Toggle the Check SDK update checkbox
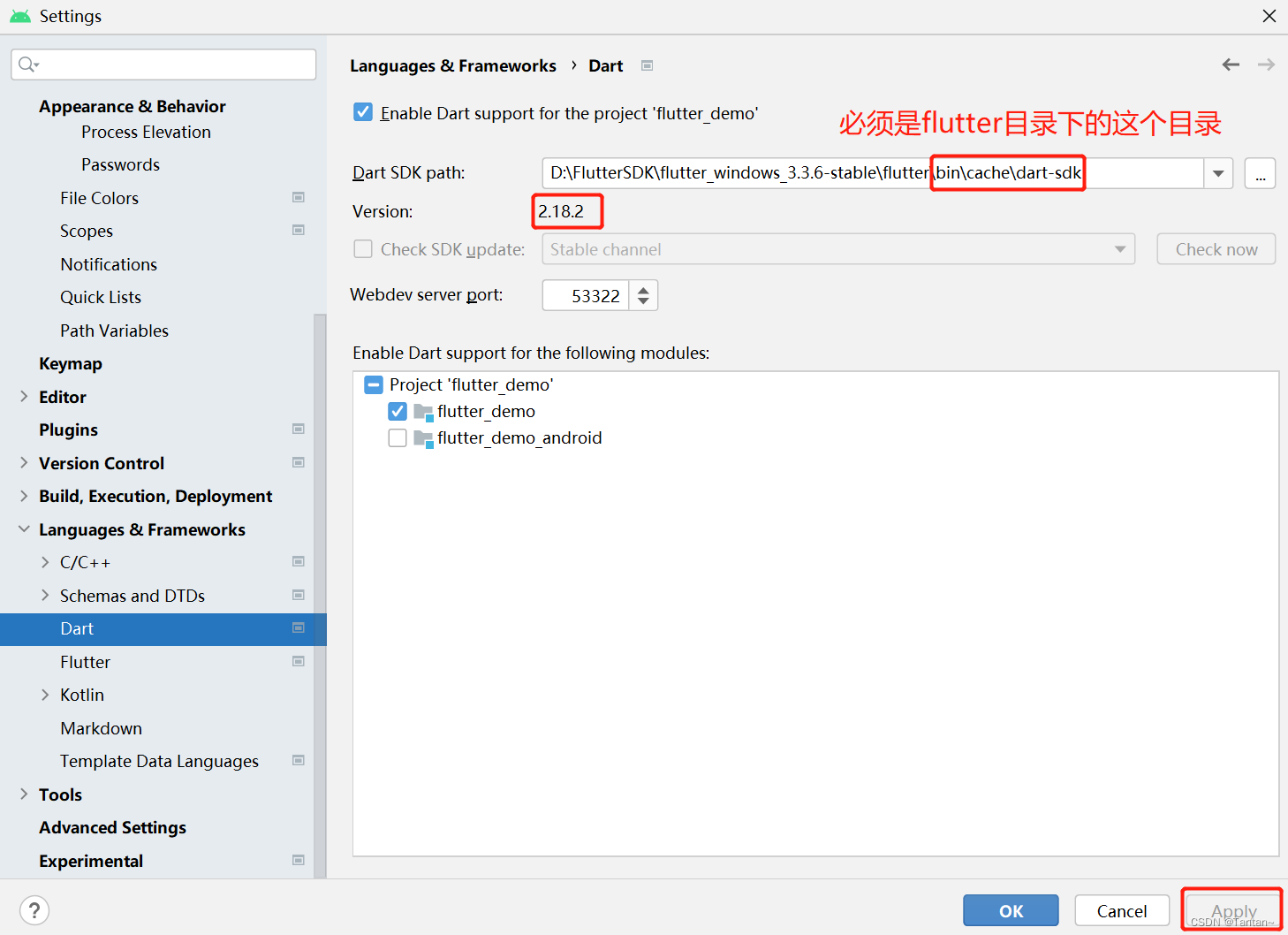This screenshot has height=935, width=1288. [x=363, y=249]
